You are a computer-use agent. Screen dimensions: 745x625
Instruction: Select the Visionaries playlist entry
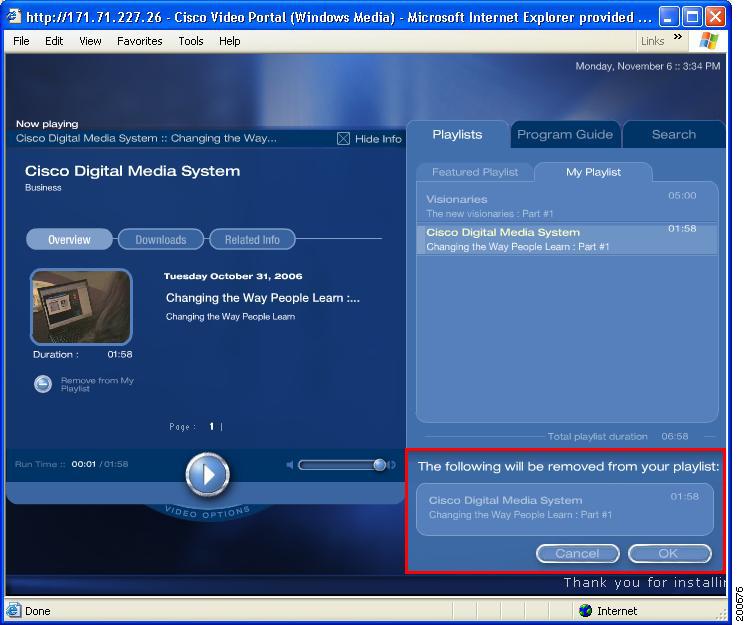coord(566,206)
